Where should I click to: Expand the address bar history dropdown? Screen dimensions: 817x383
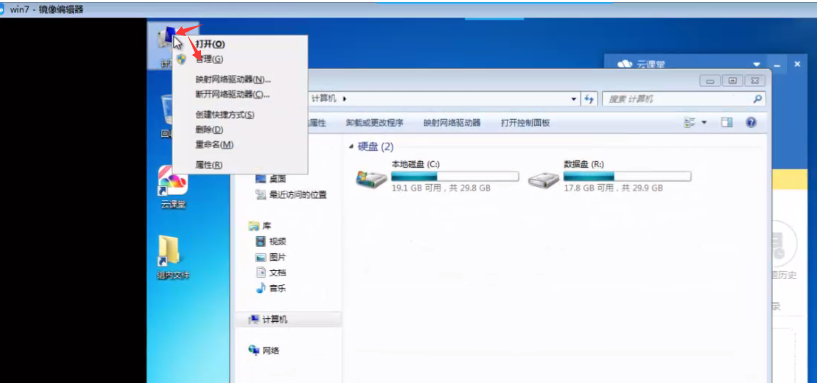574,99
